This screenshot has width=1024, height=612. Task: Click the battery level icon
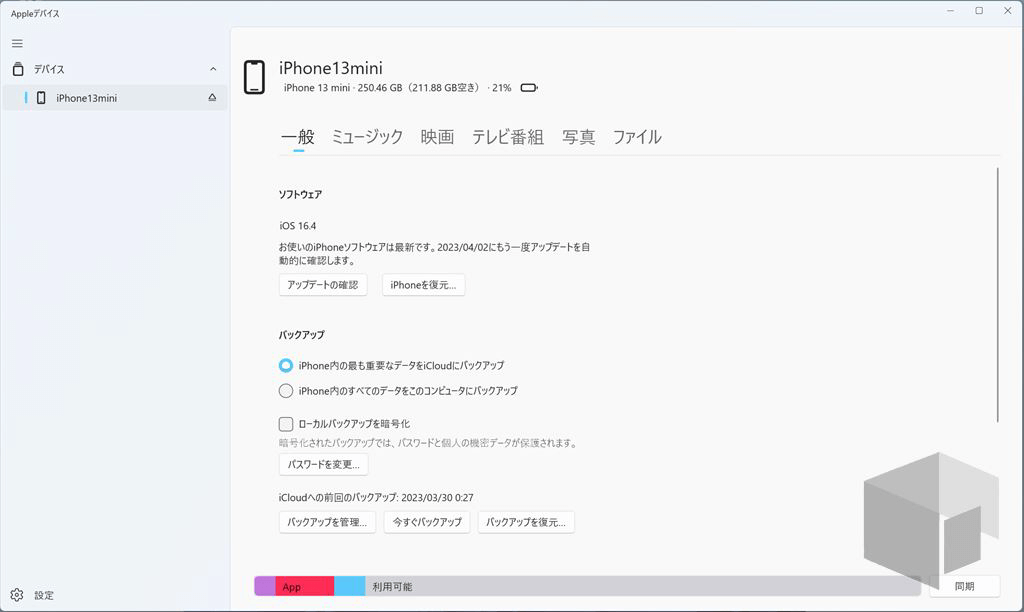(529, 88)
